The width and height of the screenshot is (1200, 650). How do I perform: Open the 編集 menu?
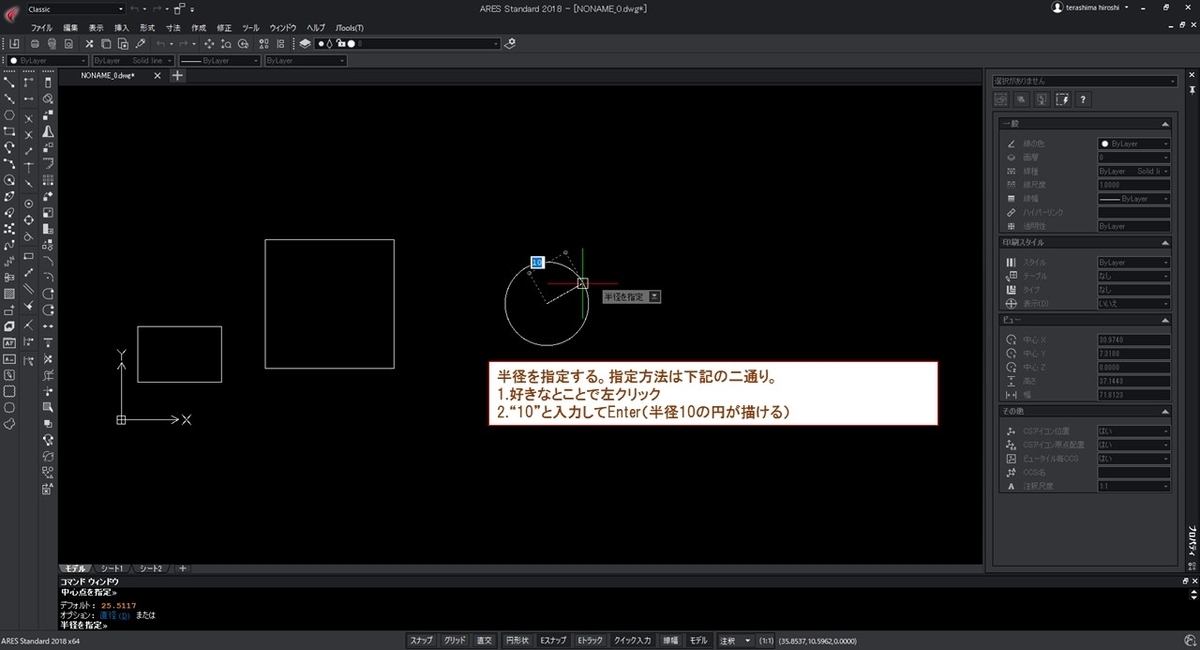71,28
